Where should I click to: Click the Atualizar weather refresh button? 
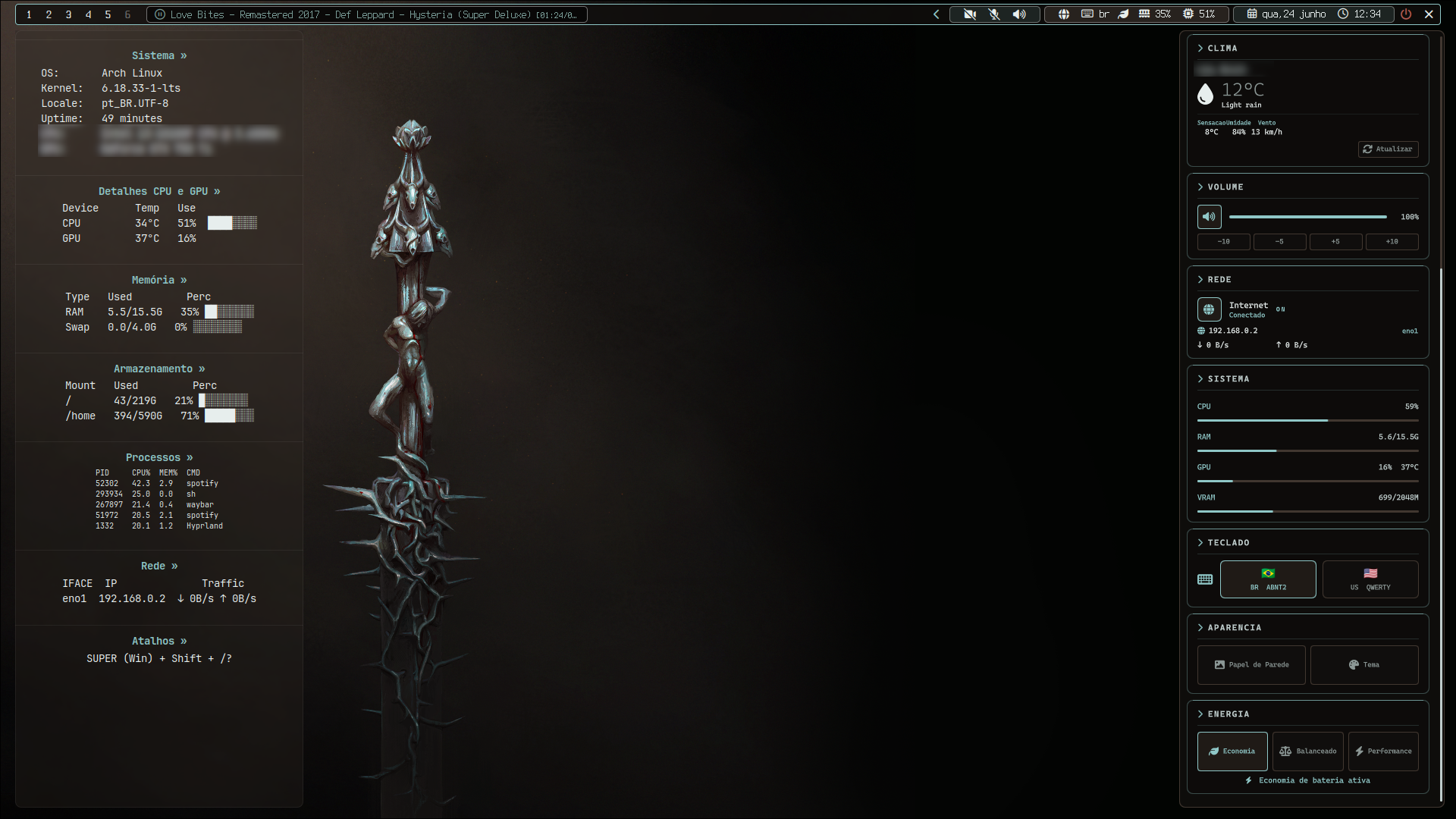[1388, 149]
